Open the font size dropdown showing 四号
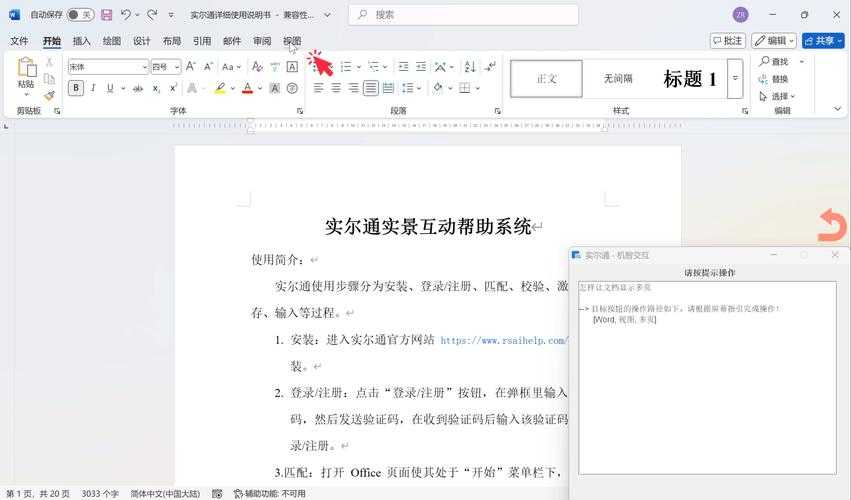This screenshot has height=500, width=851. (177, 67)
